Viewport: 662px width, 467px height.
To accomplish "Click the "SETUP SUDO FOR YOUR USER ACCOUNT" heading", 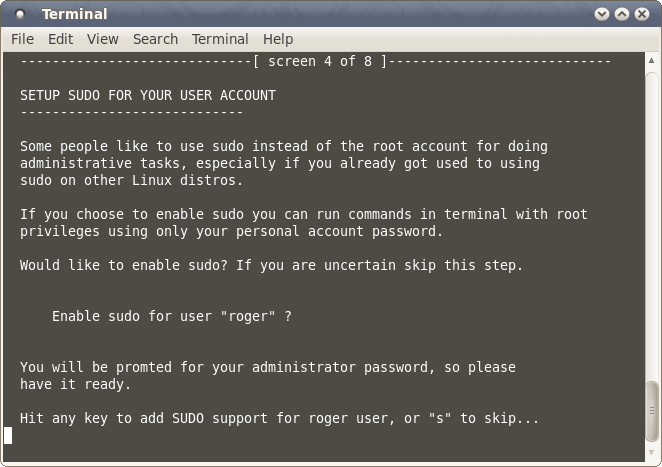I will pos(148,95).
